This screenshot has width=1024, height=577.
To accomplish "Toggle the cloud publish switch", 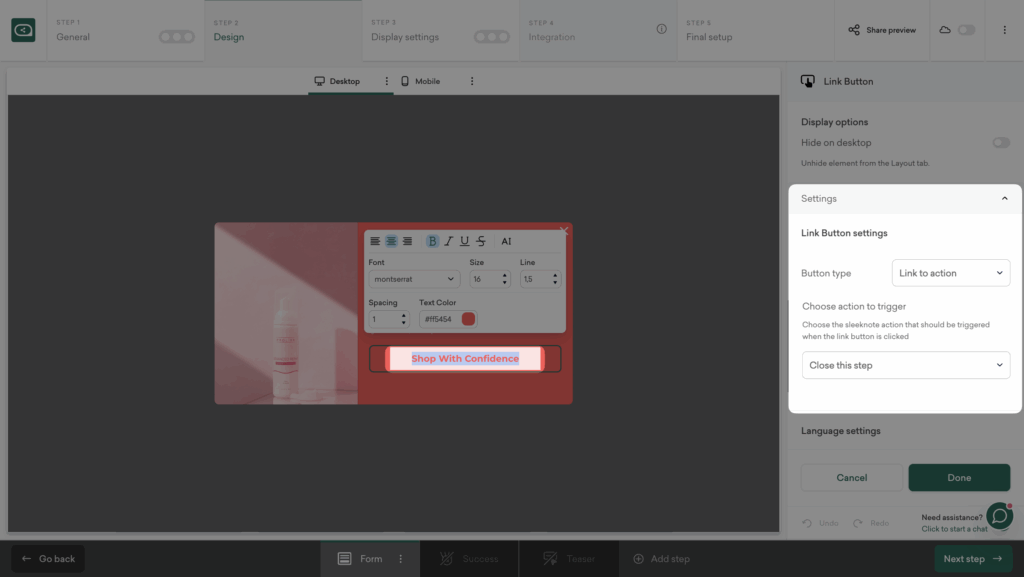I will [x=966, y=30].
